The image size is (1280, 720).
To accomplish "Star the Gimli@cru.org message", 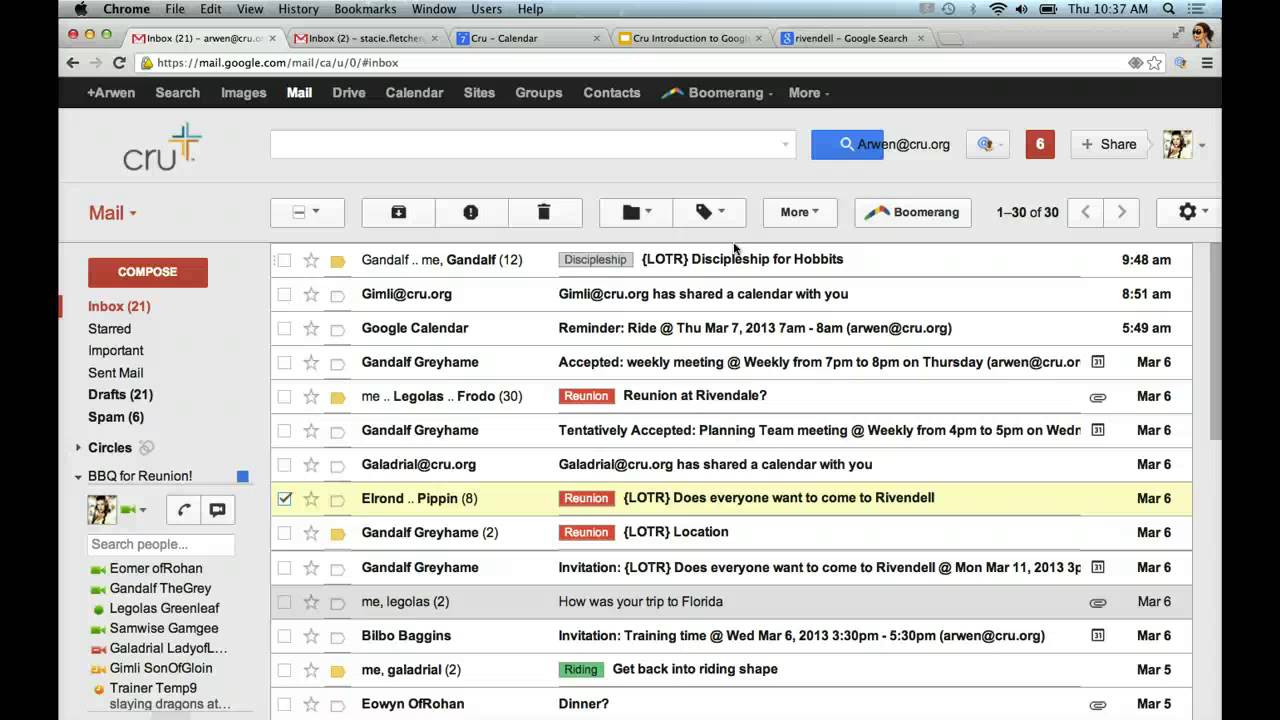I will 311,294.
